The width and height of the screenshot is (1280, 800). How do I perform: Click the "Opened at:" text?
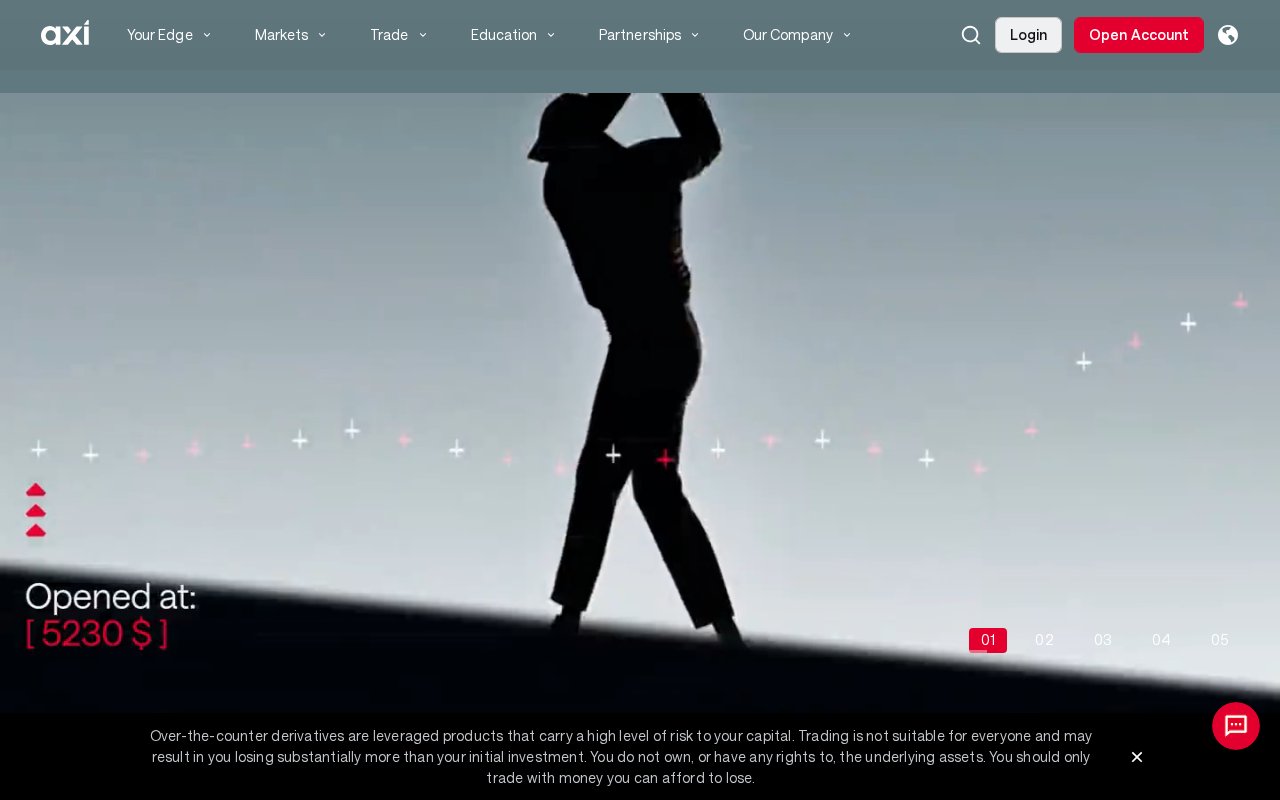point(110,597)
